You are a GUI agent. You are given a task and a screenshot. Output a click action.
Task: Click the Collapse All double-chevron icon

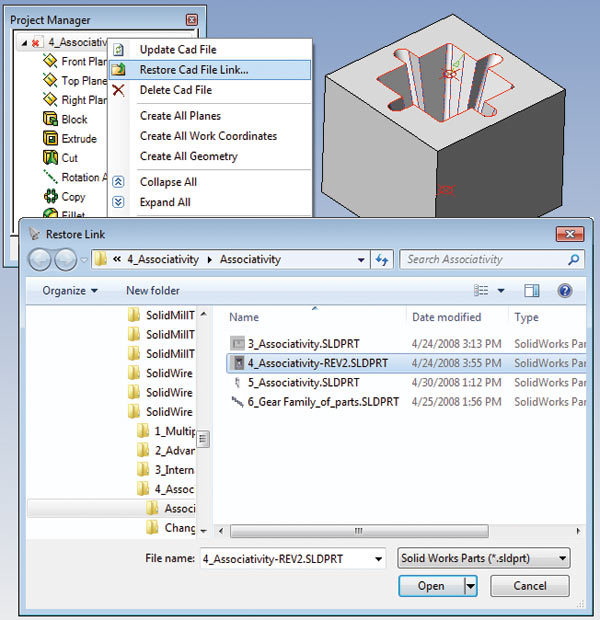pyautogui.click(x=118, y=181)
